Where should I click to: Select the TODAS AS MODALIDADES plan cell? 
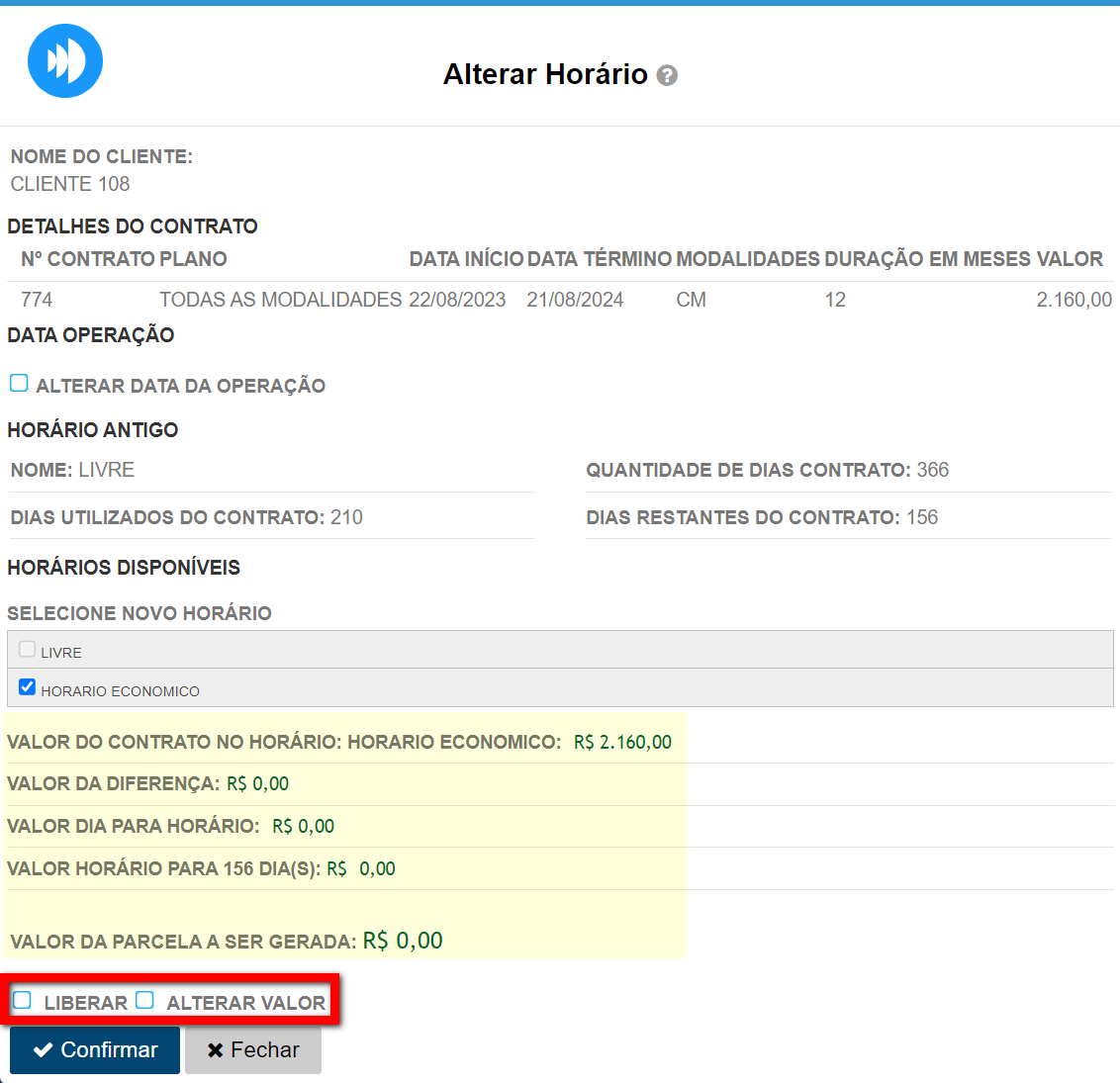pyautogui.click(x=280, y=300)
